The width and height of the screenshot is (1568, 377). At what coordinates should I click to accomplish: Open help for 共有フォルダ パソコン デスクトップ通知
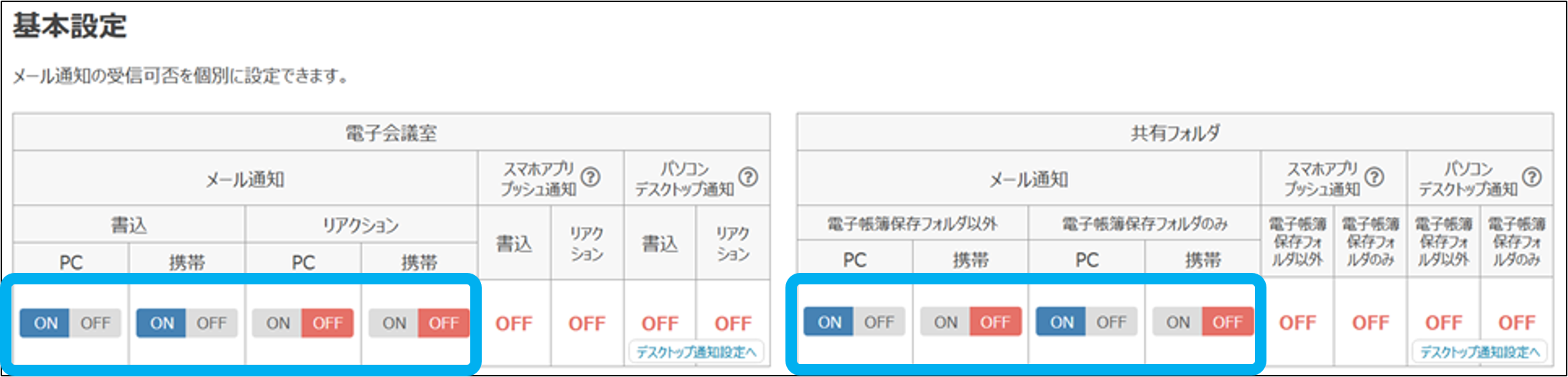coord(1532,177)
